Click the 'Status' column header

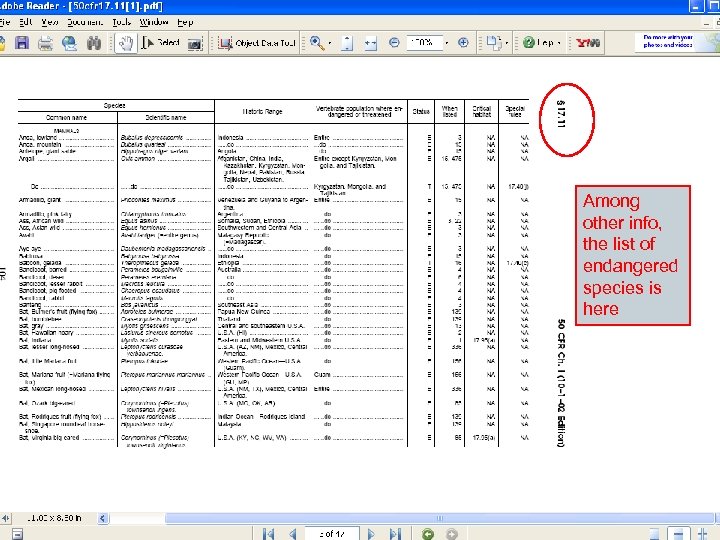click(421, 112)
